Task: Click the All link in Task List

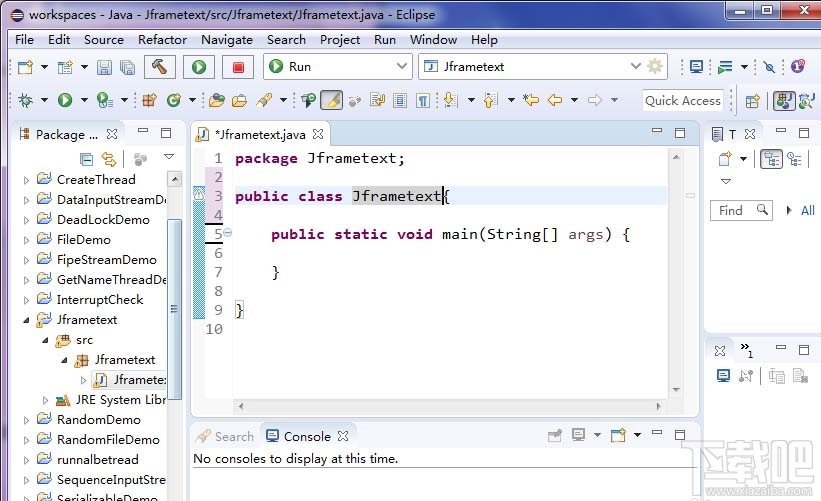Action: [x=807, y=210]
